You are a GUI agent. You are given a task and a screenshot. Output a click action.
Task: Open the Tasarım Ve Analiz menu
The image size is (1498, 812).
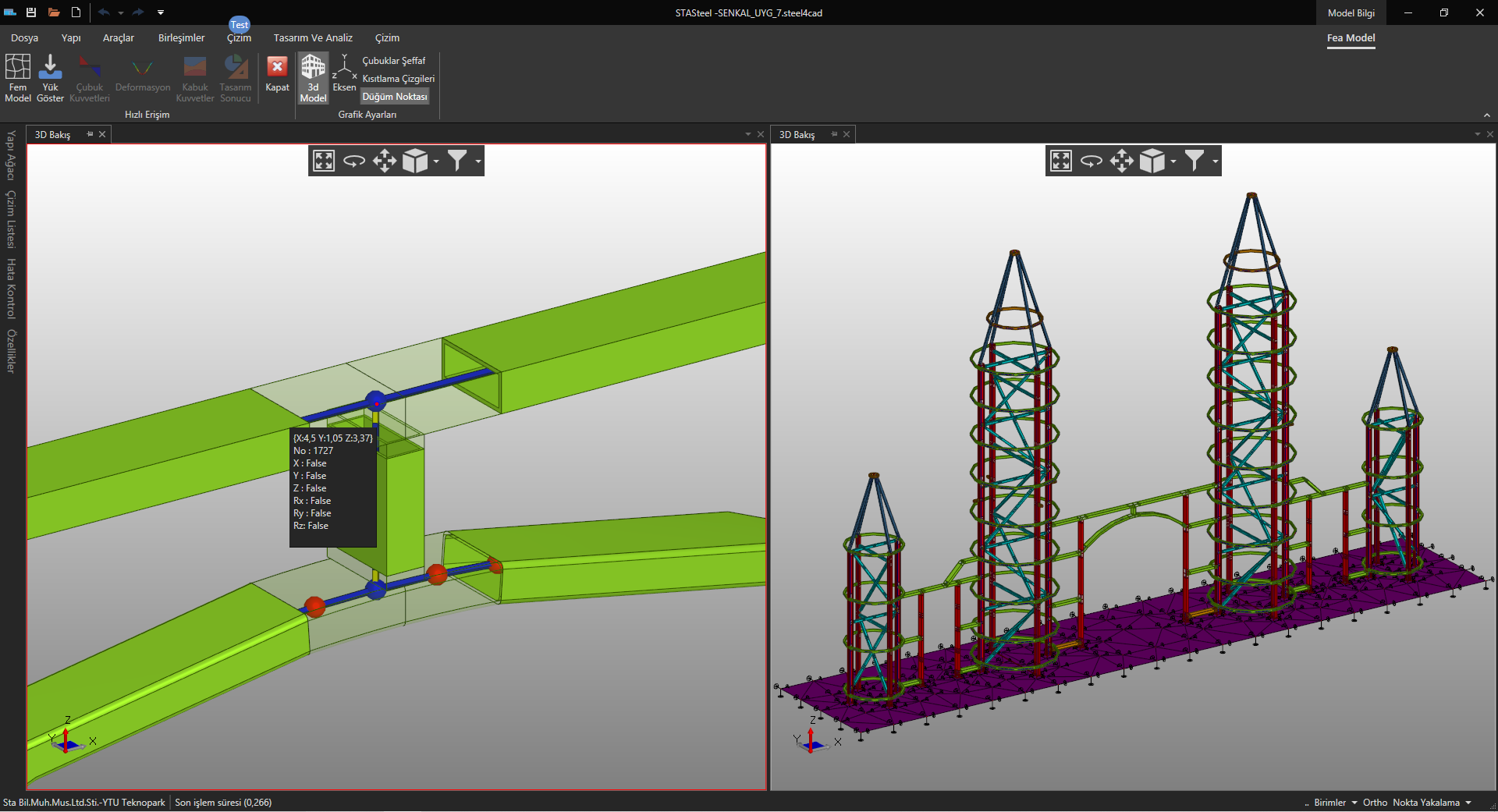pyautogui.click(x=313, y=37)
